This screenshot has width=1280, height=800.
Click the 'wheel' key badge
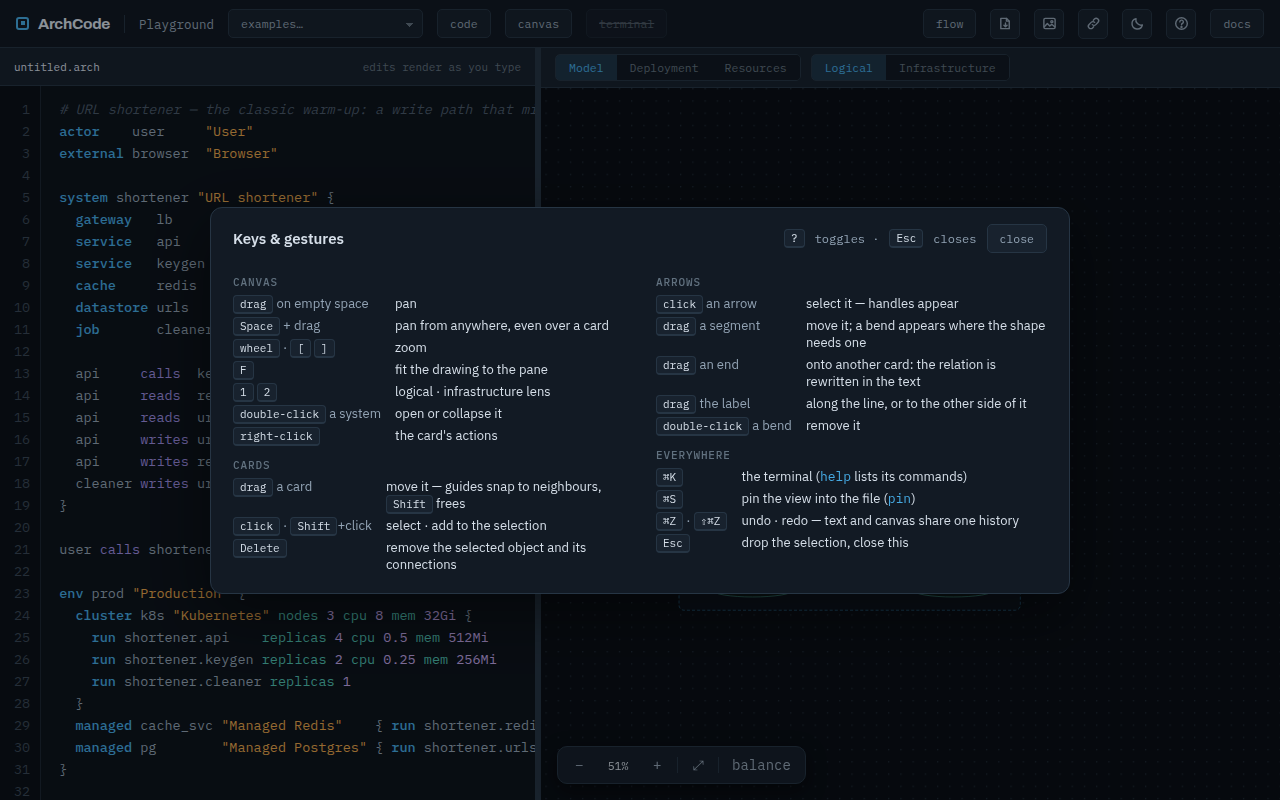(x=256, y=348)
